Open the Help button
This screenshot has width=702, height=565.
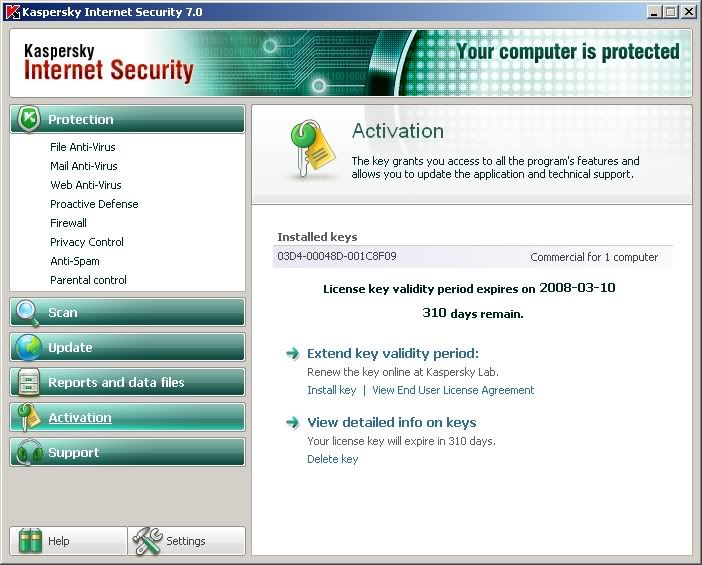[68, 541]
